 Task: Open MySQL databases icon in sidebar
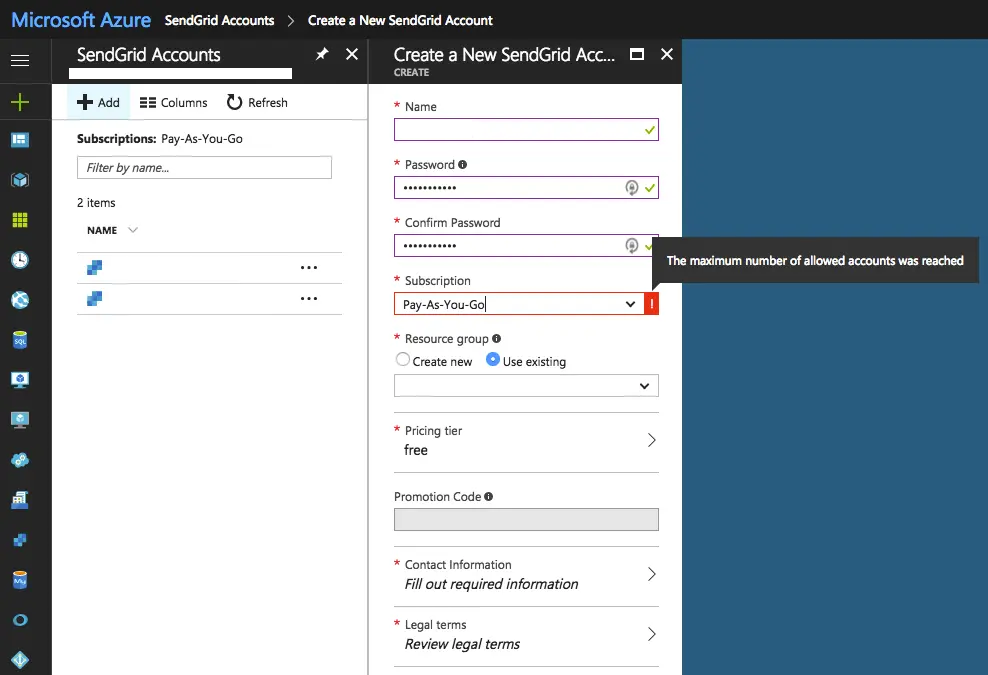[20, 580]
